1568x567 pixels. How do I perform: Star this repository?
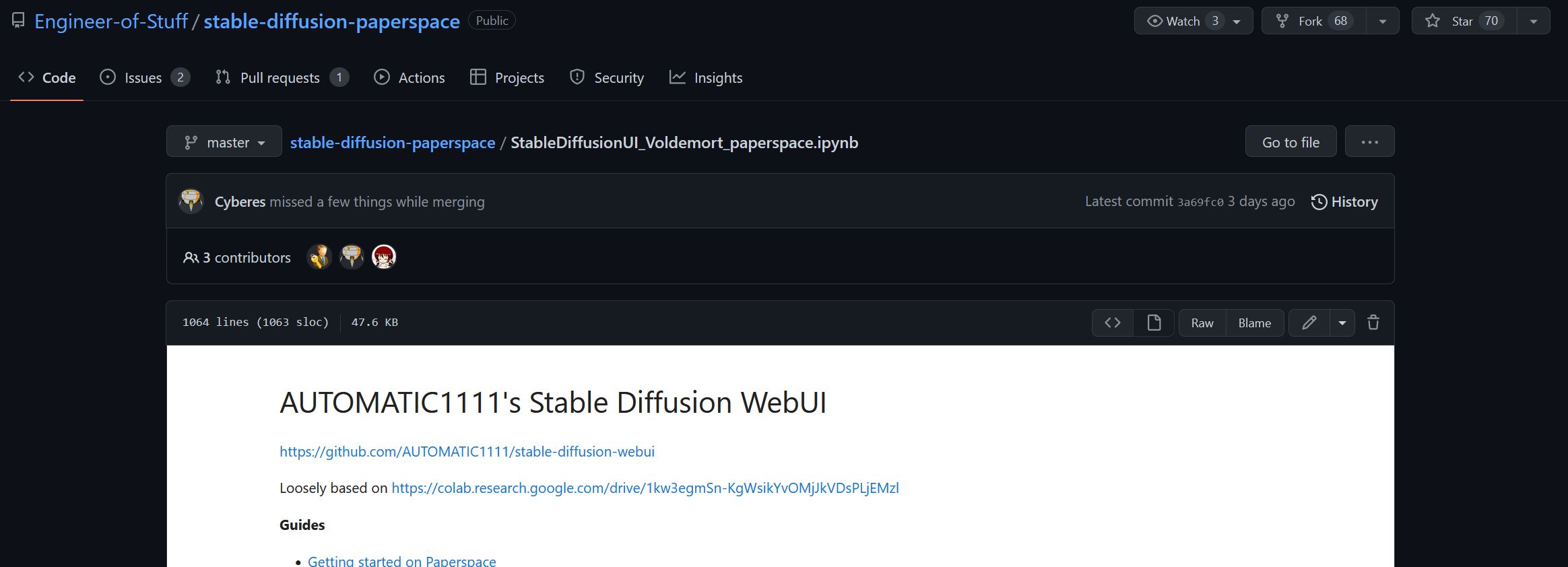point(1464,21)
